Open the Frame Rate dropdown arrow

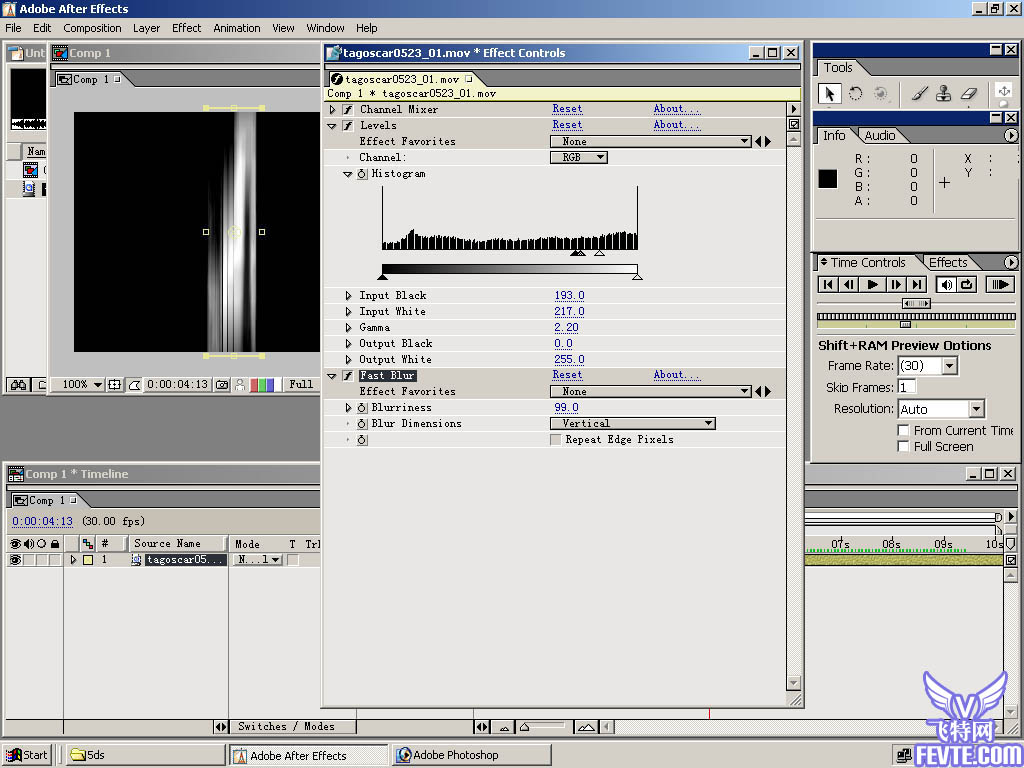950,366
